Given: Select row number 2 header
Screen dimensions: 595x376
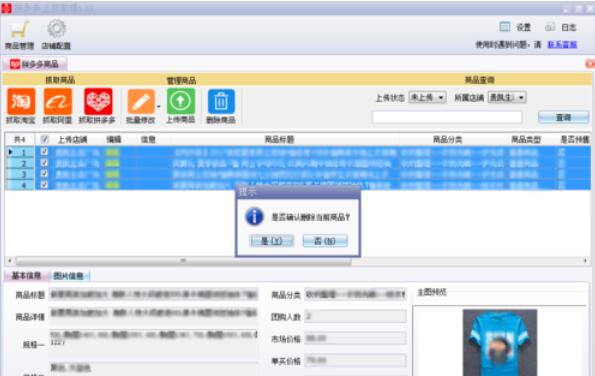Looking at the screenshot, I should point(20,163).
